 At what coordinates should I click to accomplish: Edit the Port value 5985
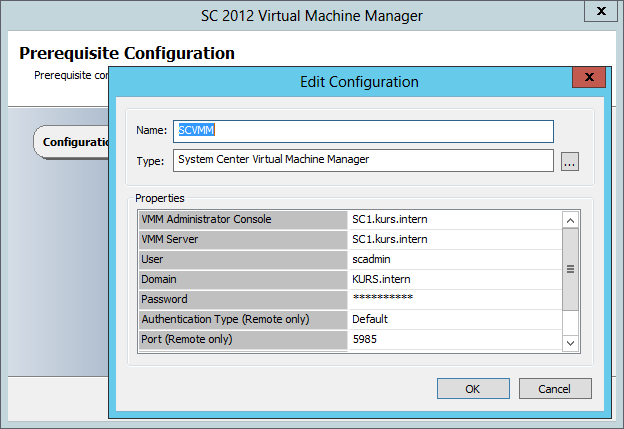point(455,339)
